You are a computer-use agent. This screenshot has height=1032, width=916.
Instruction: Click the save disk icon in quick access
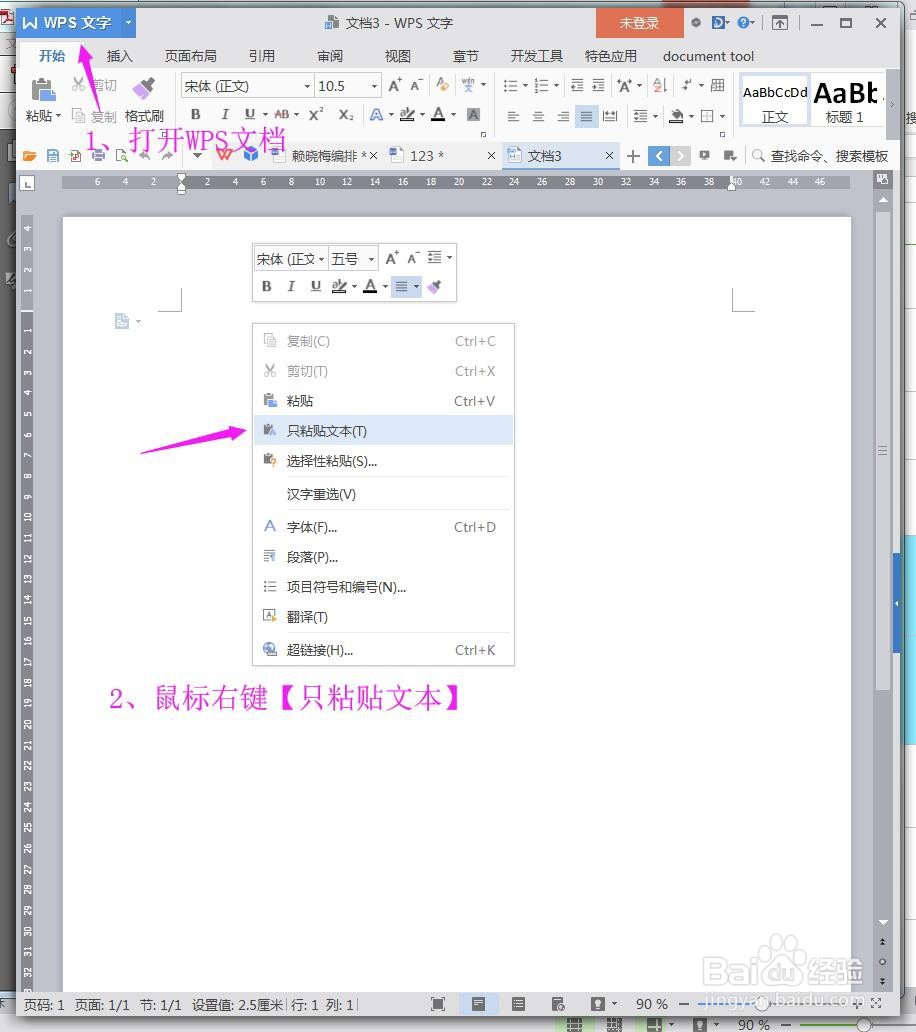[53, 156]
